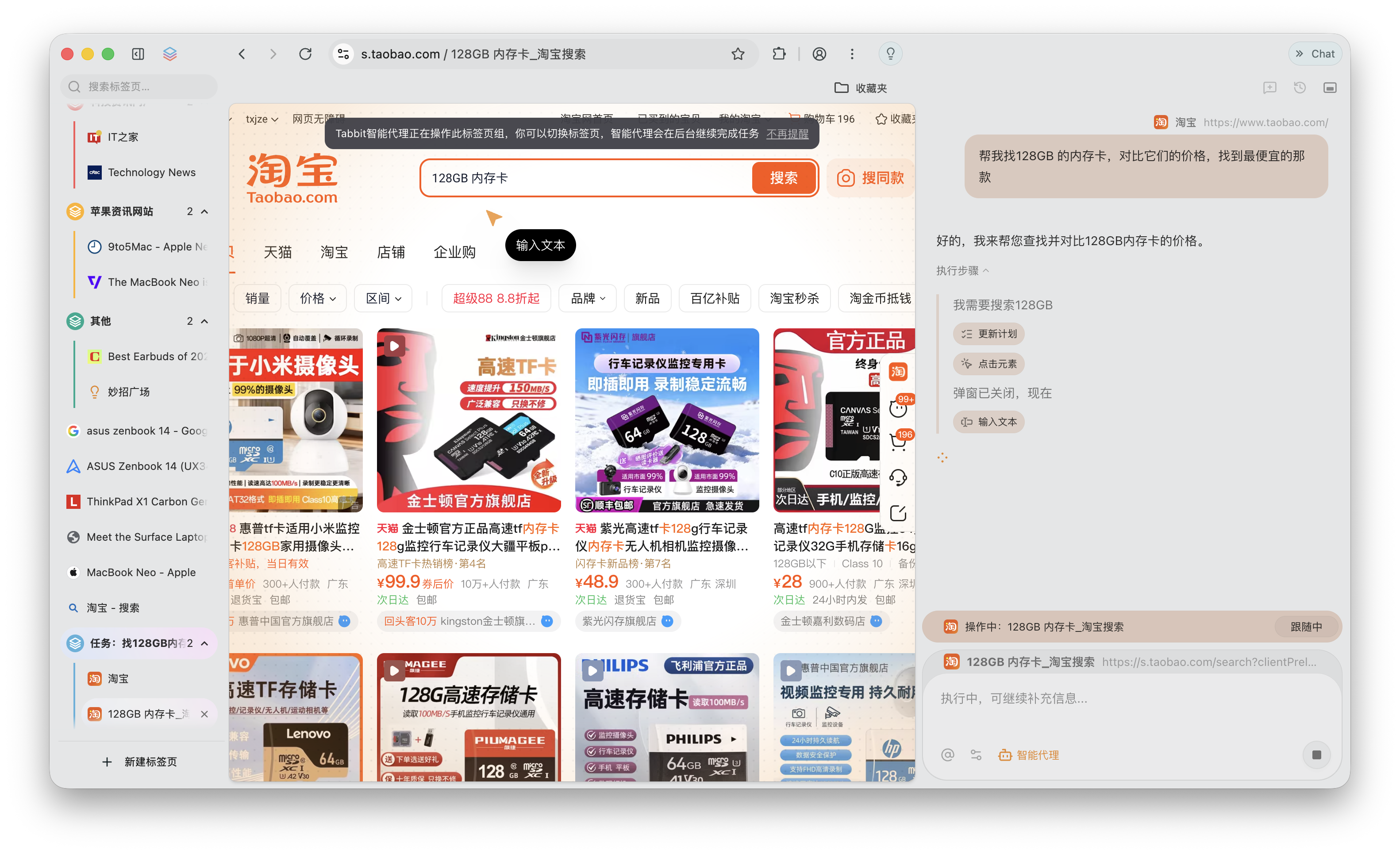Screen dimensions: 1400x854
Task: Open the Kingston memory card product thumbnail
Action: [468, 420]
